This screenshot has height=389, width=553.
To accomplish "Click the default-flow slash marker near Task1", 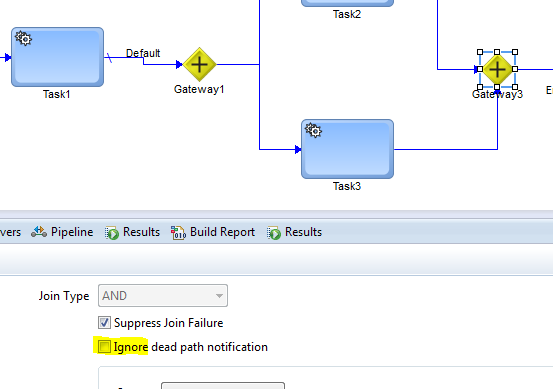I will click(x=109, y=58).
